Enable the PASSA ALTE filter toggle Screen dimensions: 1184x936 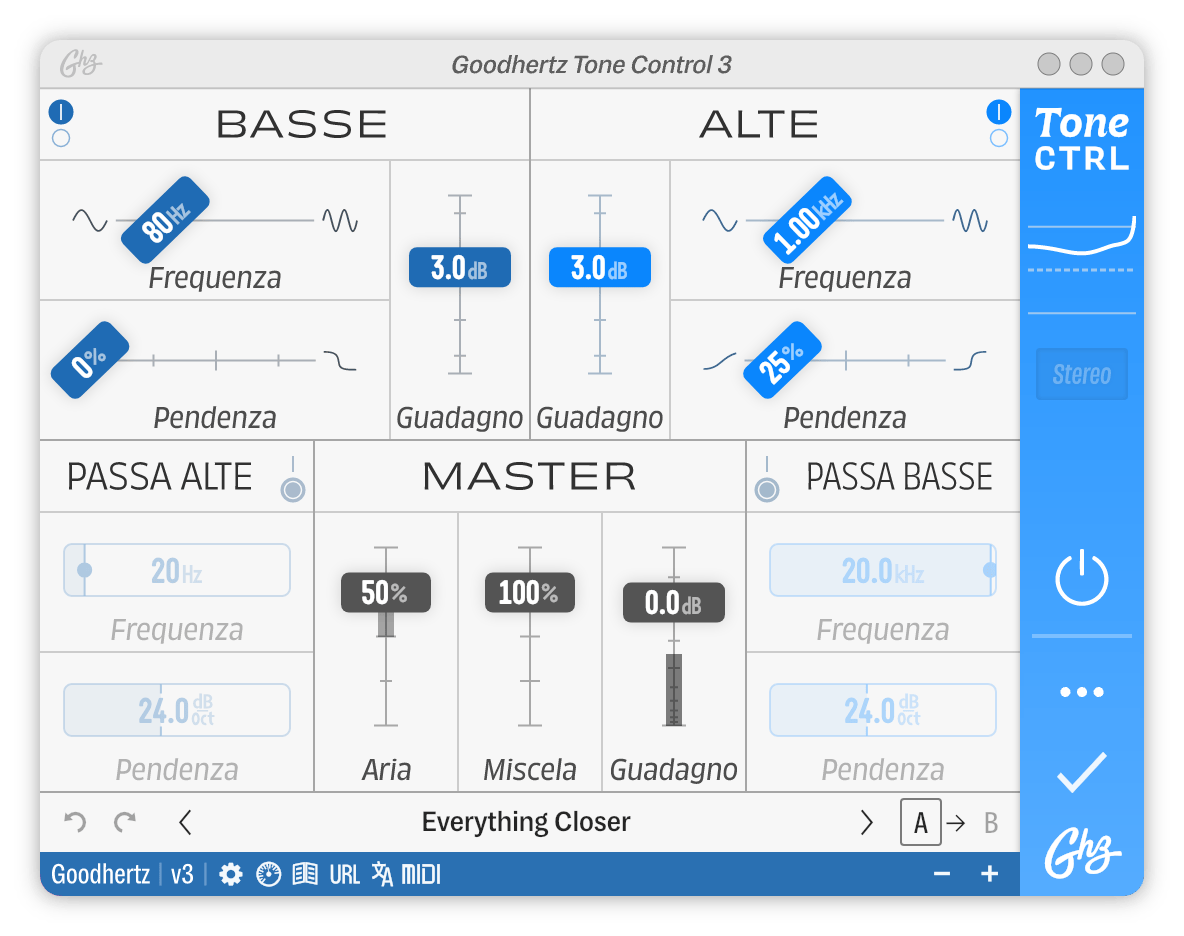point(293,489)
